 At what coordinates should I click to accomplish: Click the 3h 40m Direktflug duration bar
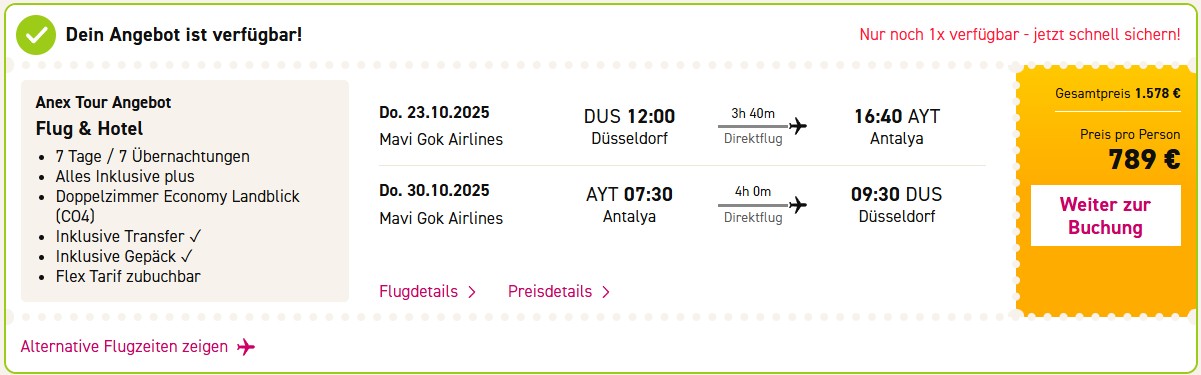pos(753,125)
